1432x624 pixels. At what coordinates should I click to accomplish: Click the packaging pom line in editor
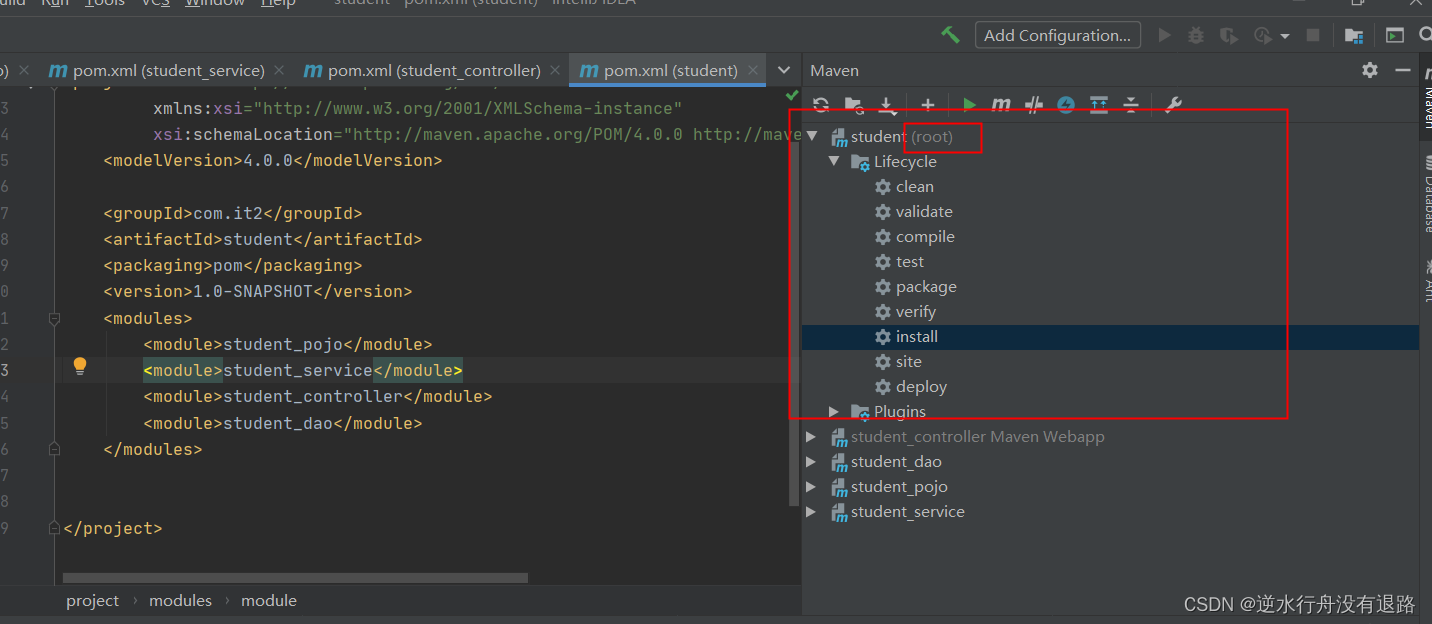[x=232, y=265]
